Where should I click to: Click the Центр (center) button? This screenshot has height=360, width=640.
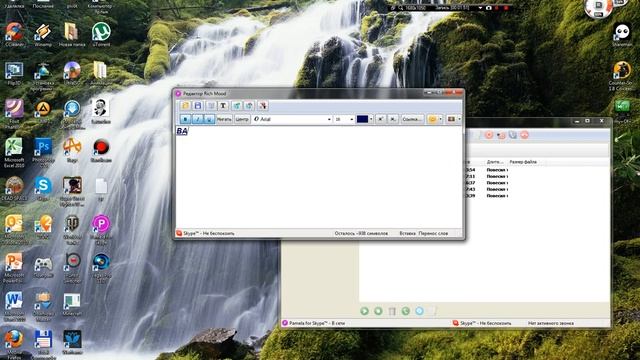click(242, 119)
